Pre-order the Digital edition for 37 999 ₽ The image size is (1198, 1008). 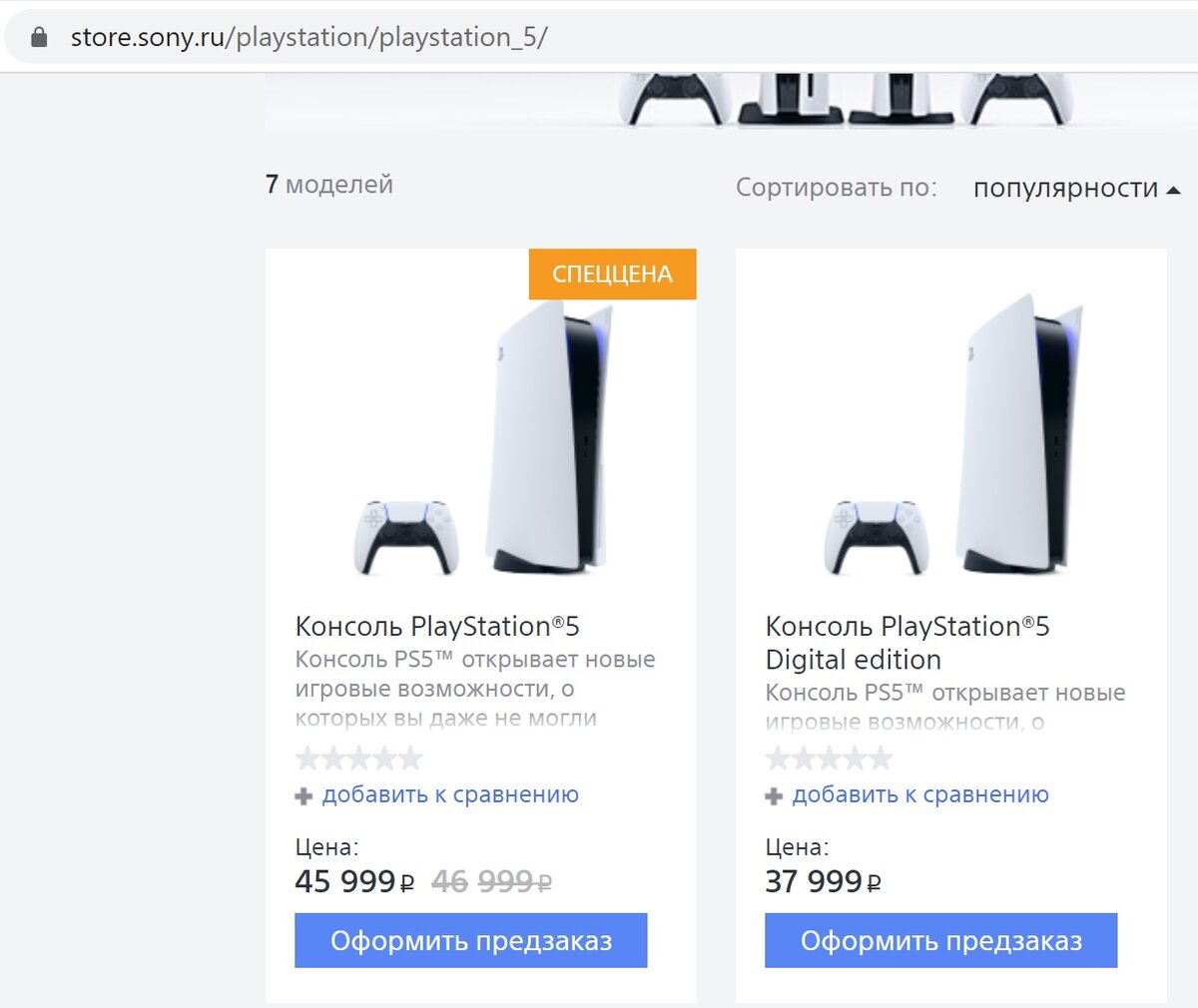click(x=940, y=940)
